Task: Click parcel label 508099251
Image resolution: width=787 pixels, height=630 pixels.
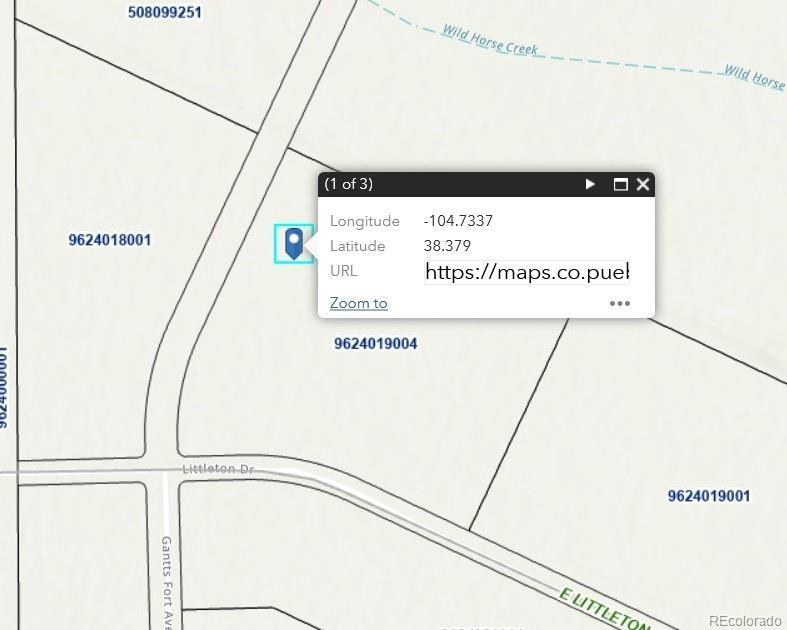Action: tap(165, 12)
